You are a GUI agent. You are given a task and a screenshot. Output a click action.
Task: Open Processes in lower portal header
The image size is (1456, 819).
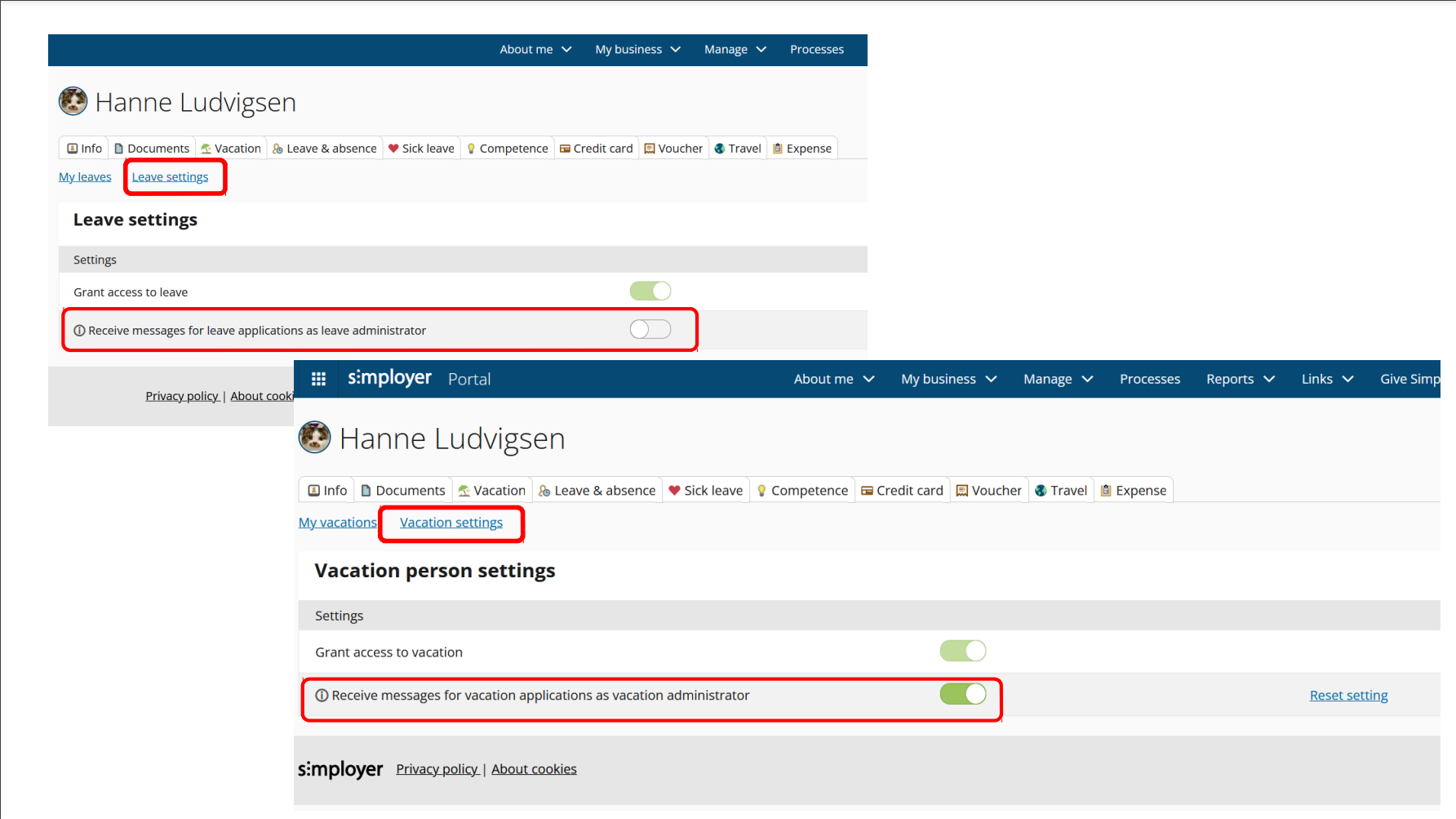click(1149, 379)
